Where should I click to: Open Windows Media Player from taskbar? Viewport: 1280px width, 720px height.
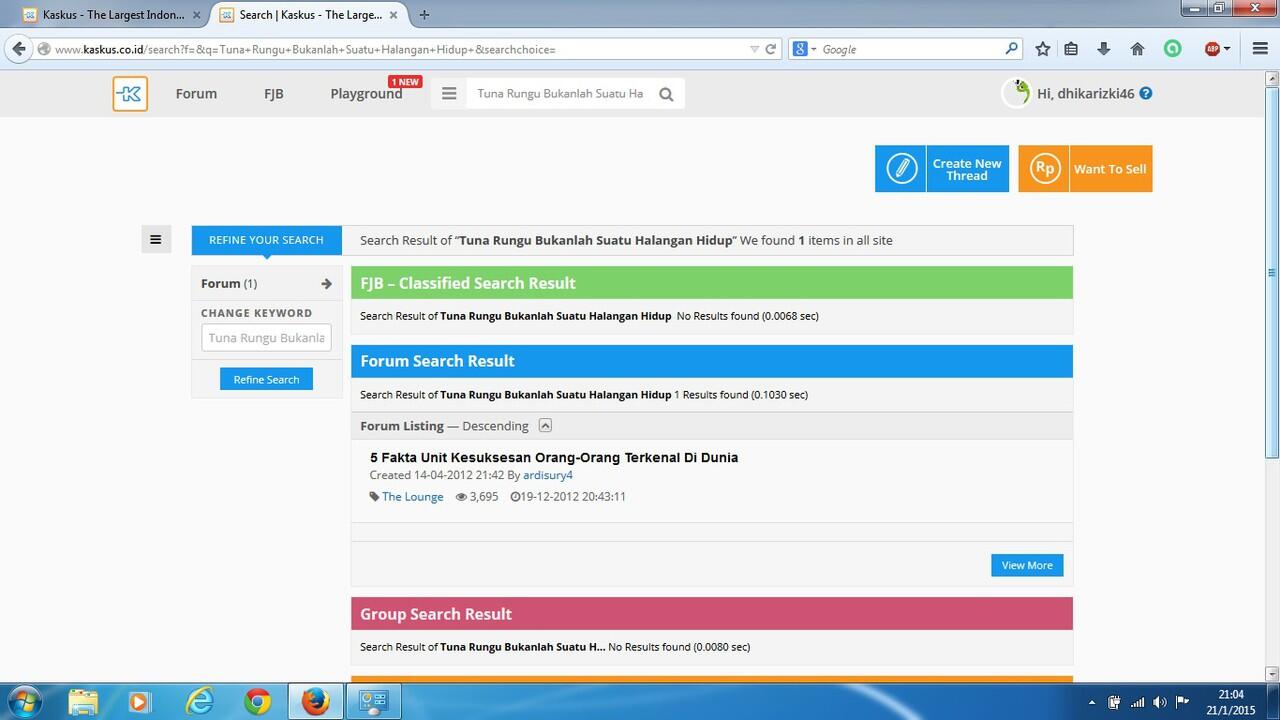click(139, 702)
